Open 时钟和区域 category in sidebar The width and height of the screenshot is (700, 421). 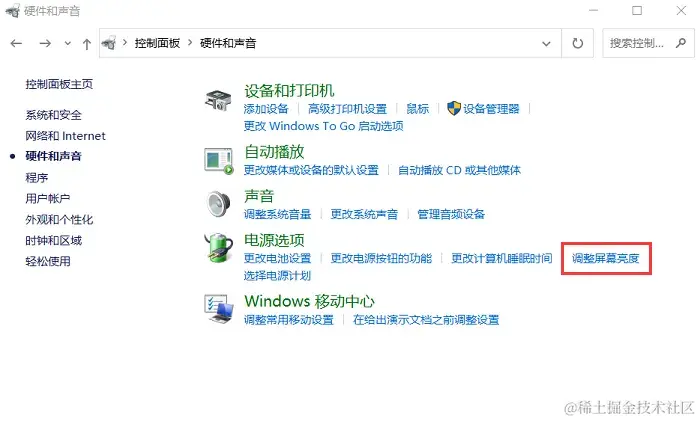pos(54,241)
